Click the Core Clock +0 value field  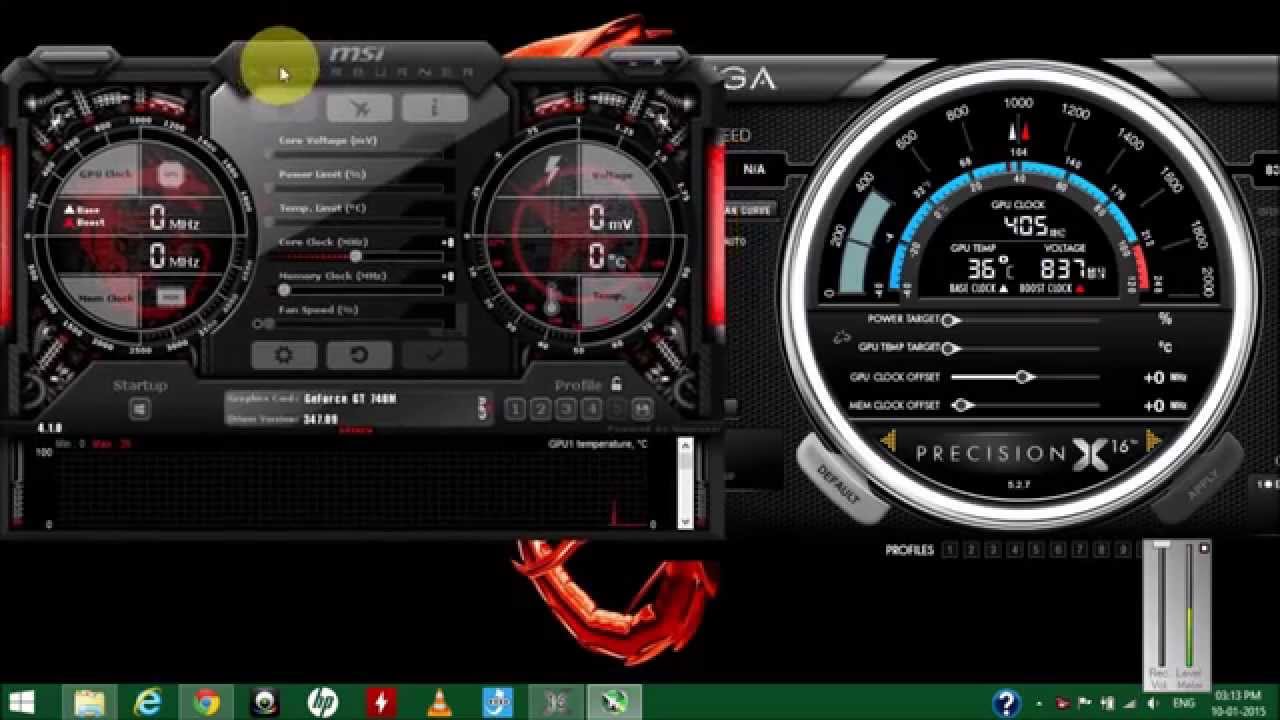pos(448,242)
